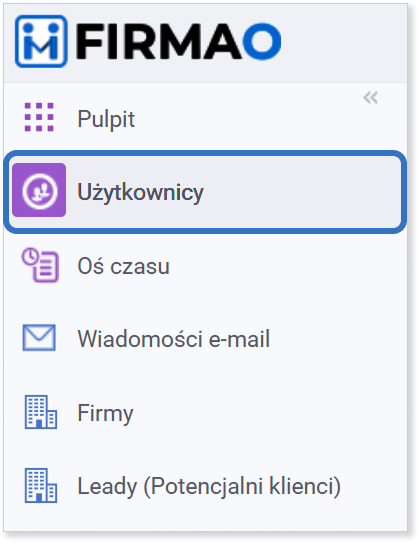Click the FIRMAO wordmark text
The image size is (419, 543).
pos(179,41)
